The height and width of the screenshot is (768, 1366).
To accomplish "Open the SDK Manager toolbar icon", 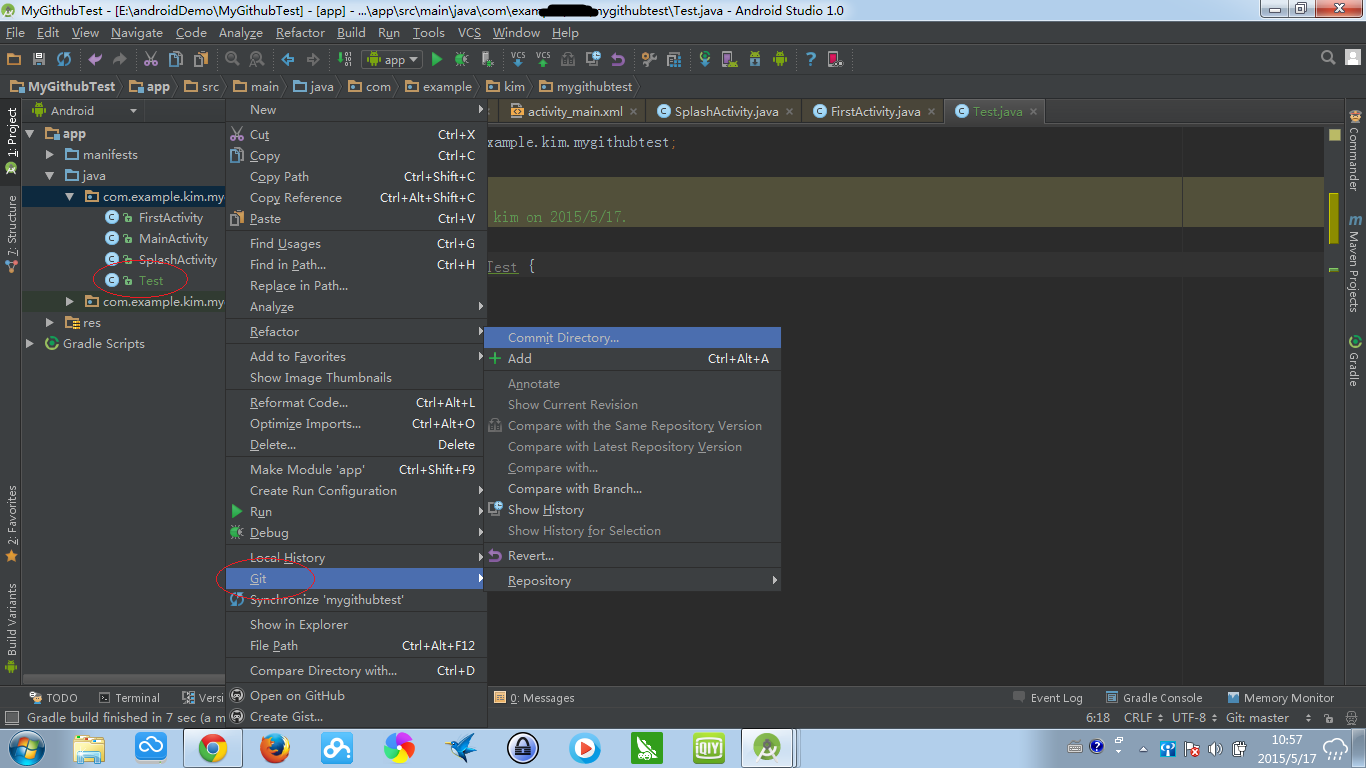I will pos(754,60).
